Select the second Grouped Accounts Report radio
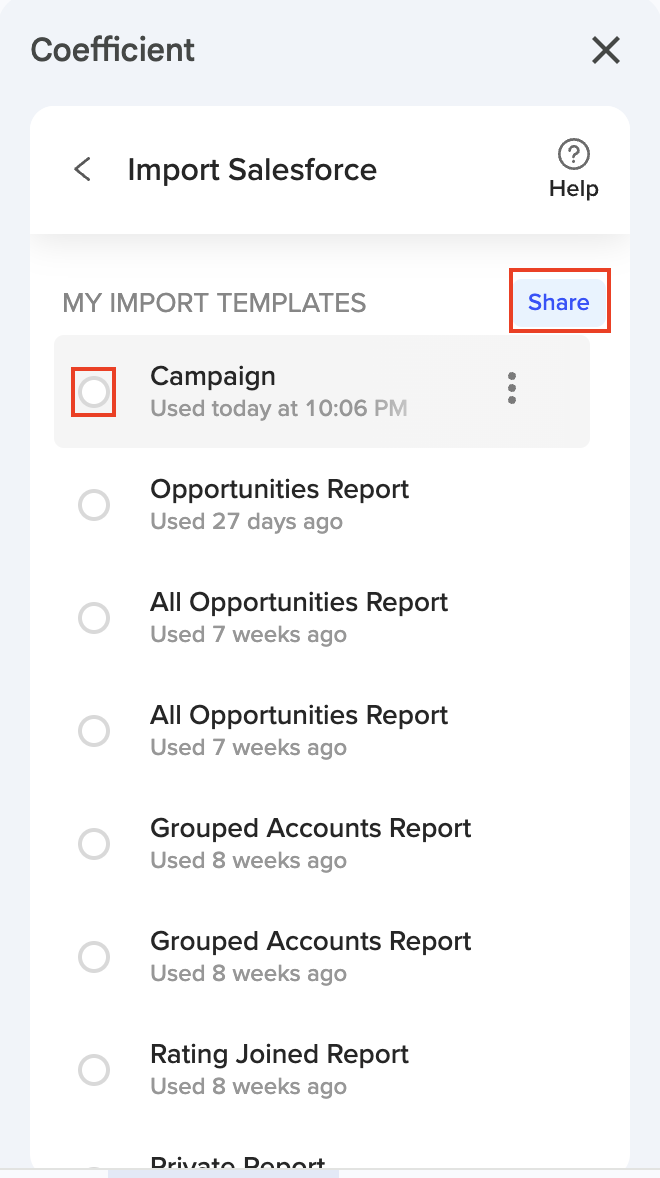Viewport: 660px width, 1178px height. click(94, 957)
